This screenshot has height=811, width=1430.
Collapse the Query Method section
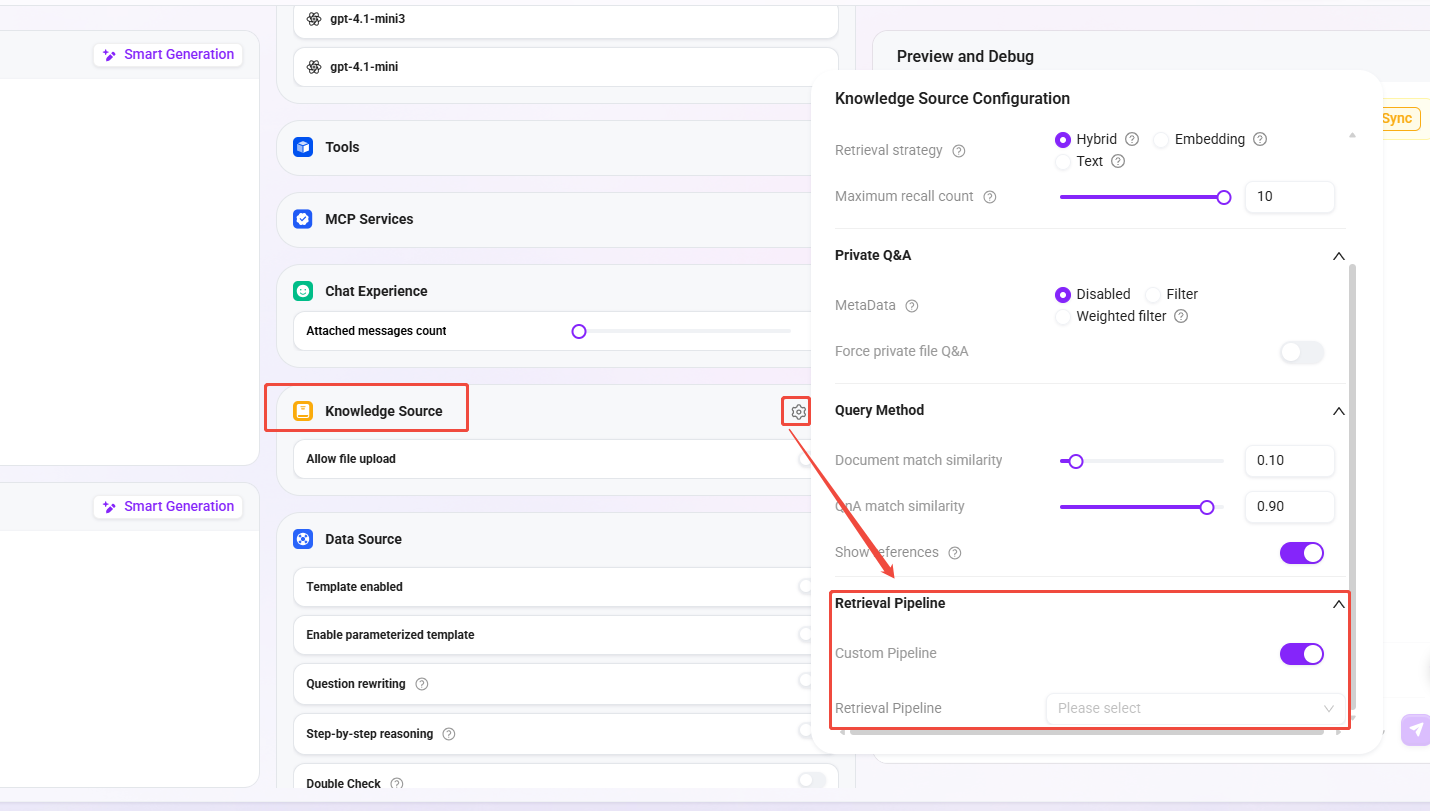pos(1339,411)
